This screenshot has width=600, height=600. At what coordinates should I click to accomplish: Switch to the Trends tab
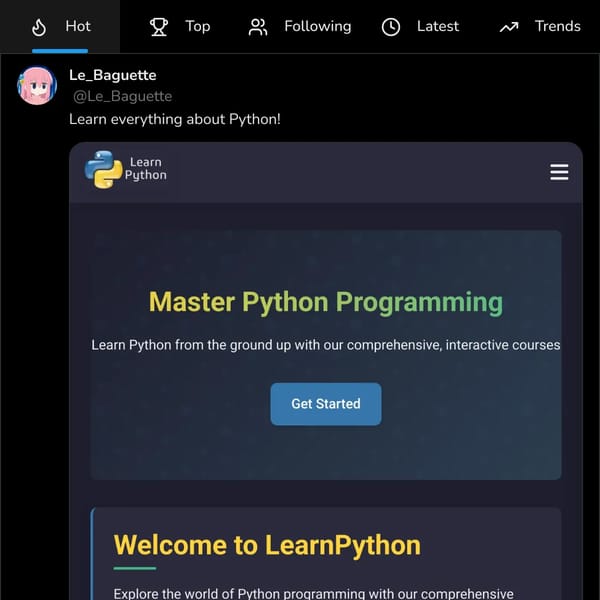pos(540,26)
